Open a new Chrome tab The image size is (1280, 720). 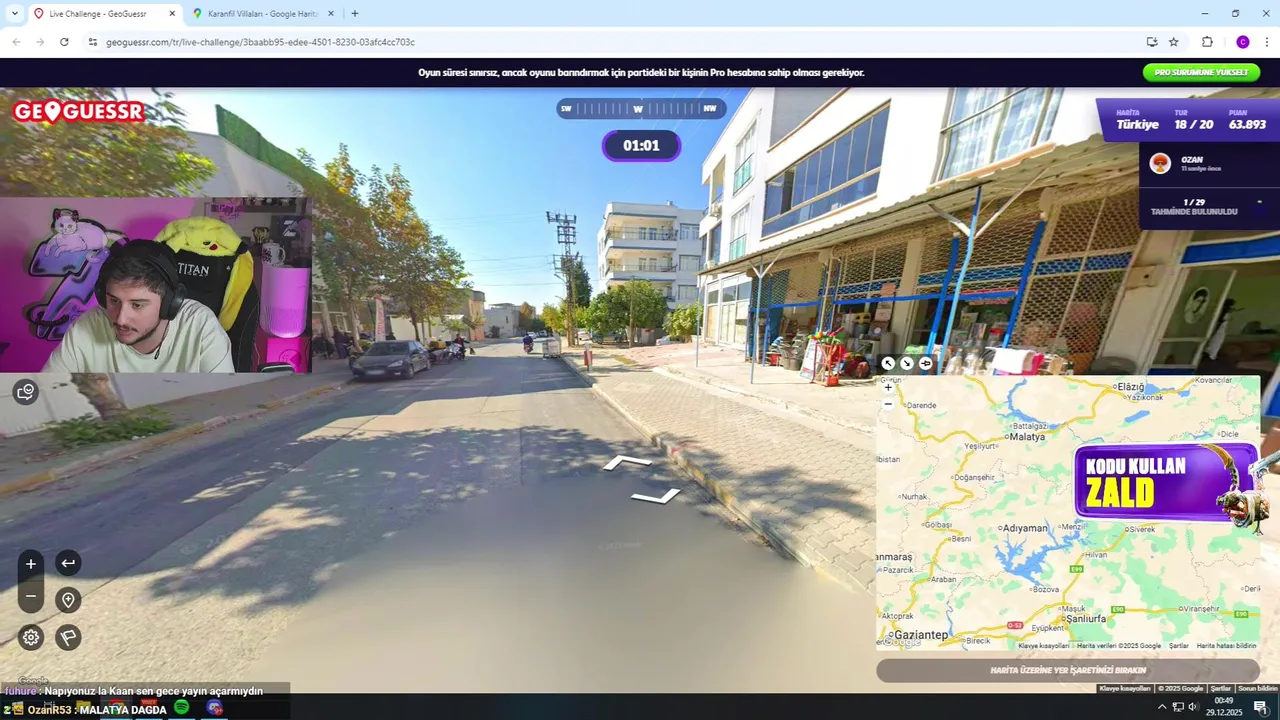[354, 14]
